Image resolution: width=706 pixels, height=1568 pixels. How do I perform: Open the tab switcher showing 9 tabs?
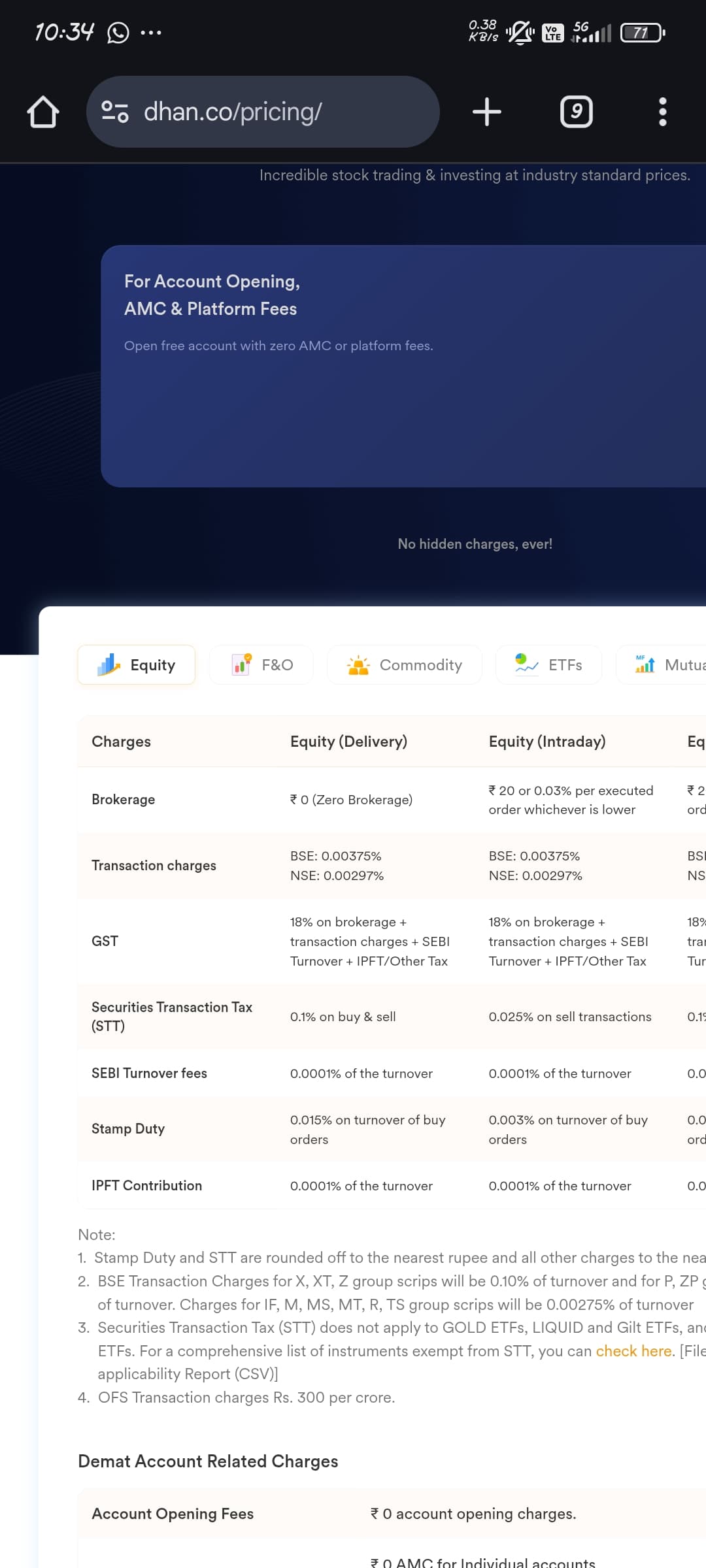click(x=577, y=112)
